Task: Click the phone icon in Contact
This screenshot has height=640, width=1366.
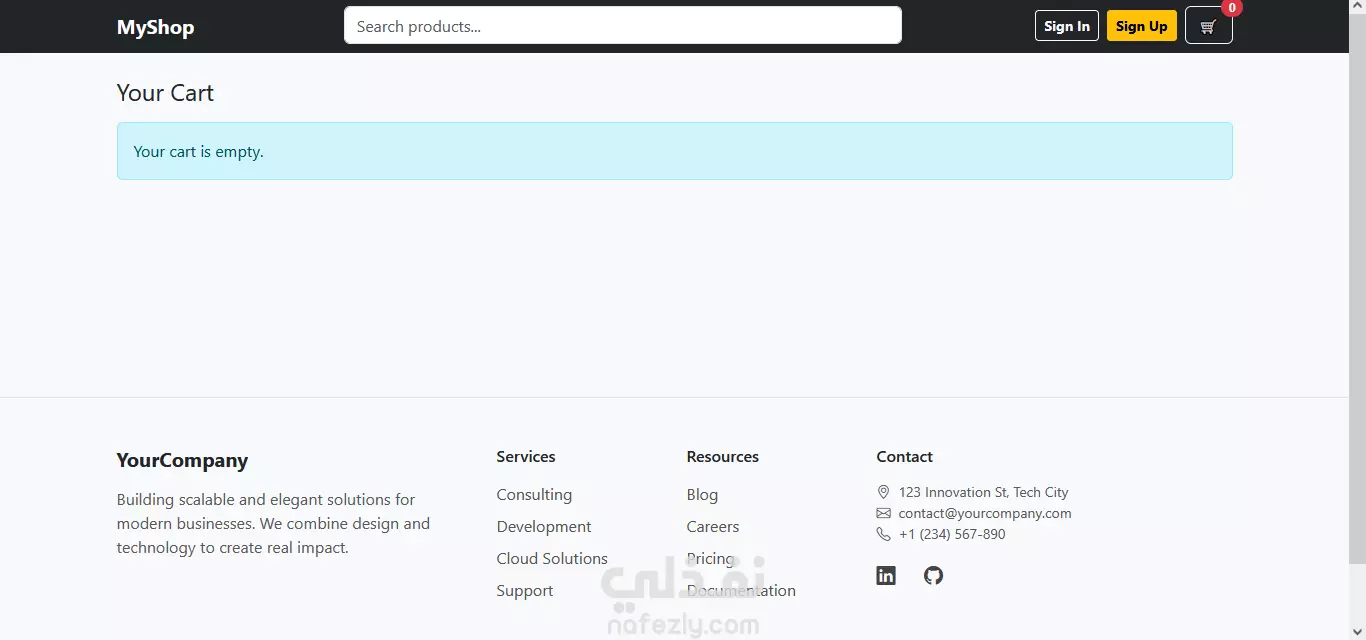Action: [883, 534]
